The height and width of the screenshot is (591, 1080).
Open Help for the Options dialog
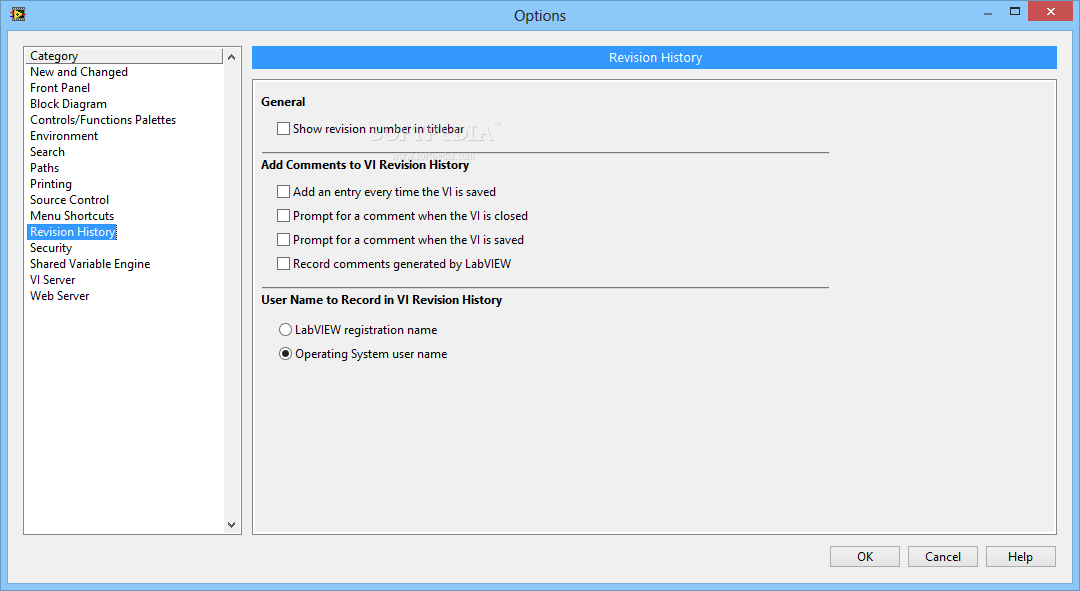[x=1020, y=557]
